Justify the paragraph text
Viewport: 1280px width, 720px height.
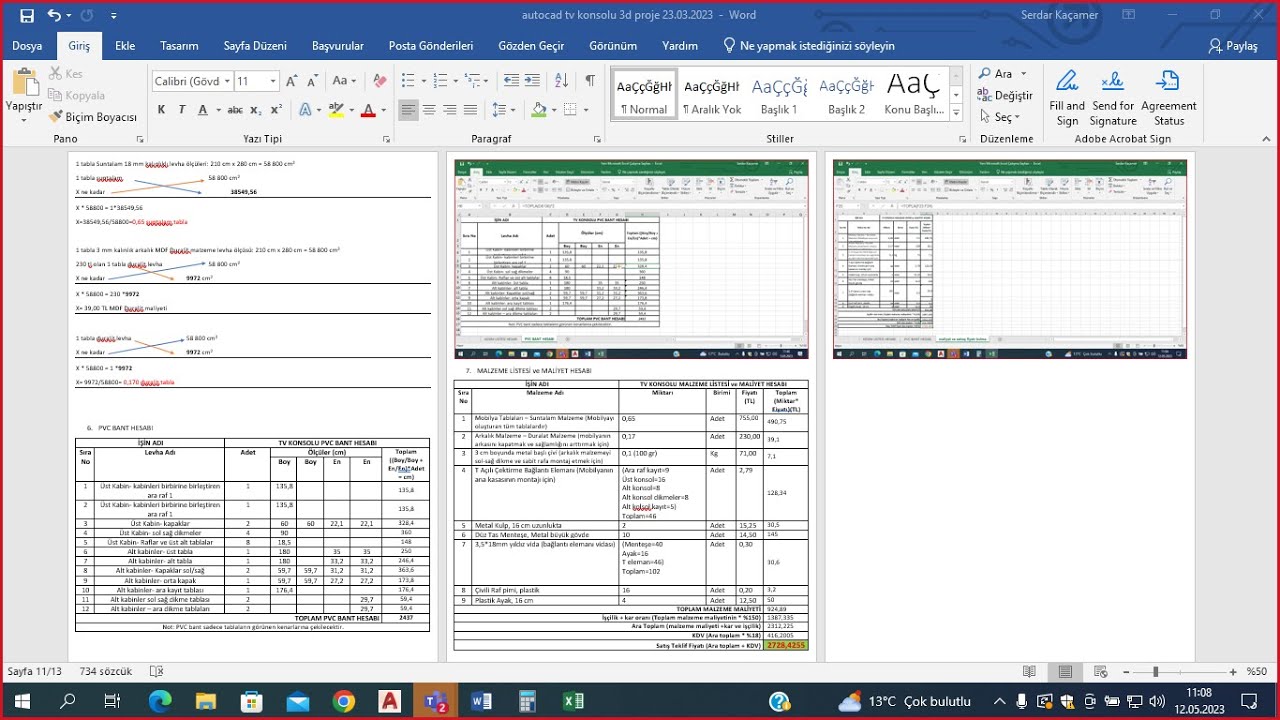coord(471,110)
